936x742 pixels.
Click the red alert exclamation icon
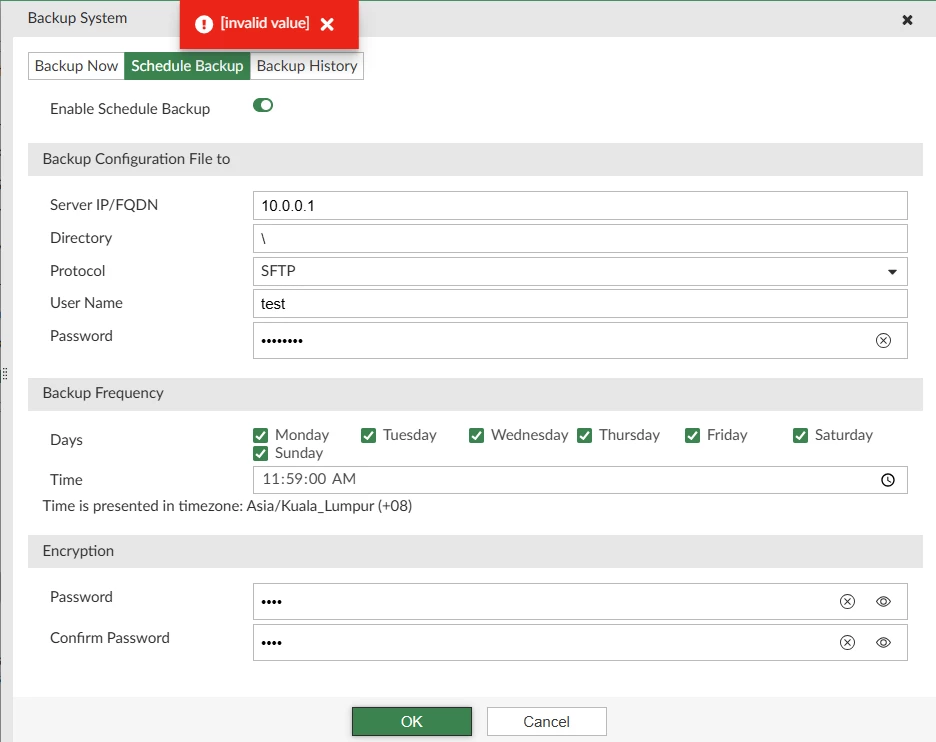click(x=204, y=24)
